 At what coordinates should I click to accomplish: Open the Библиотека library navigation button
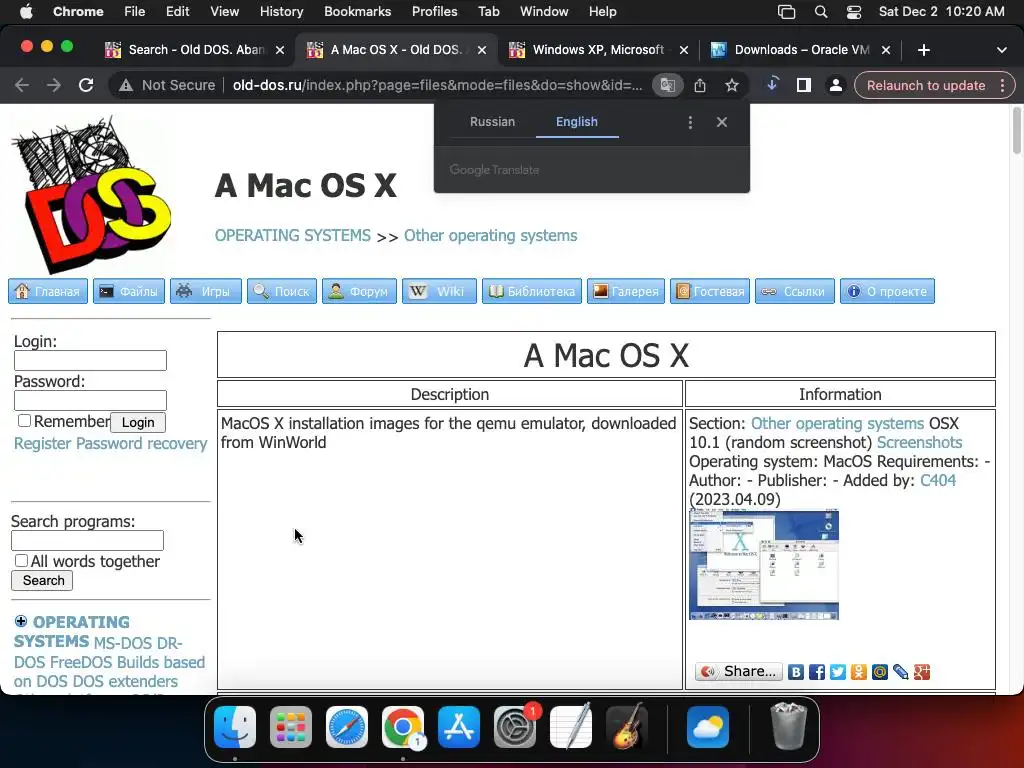(x=532, y=291)
